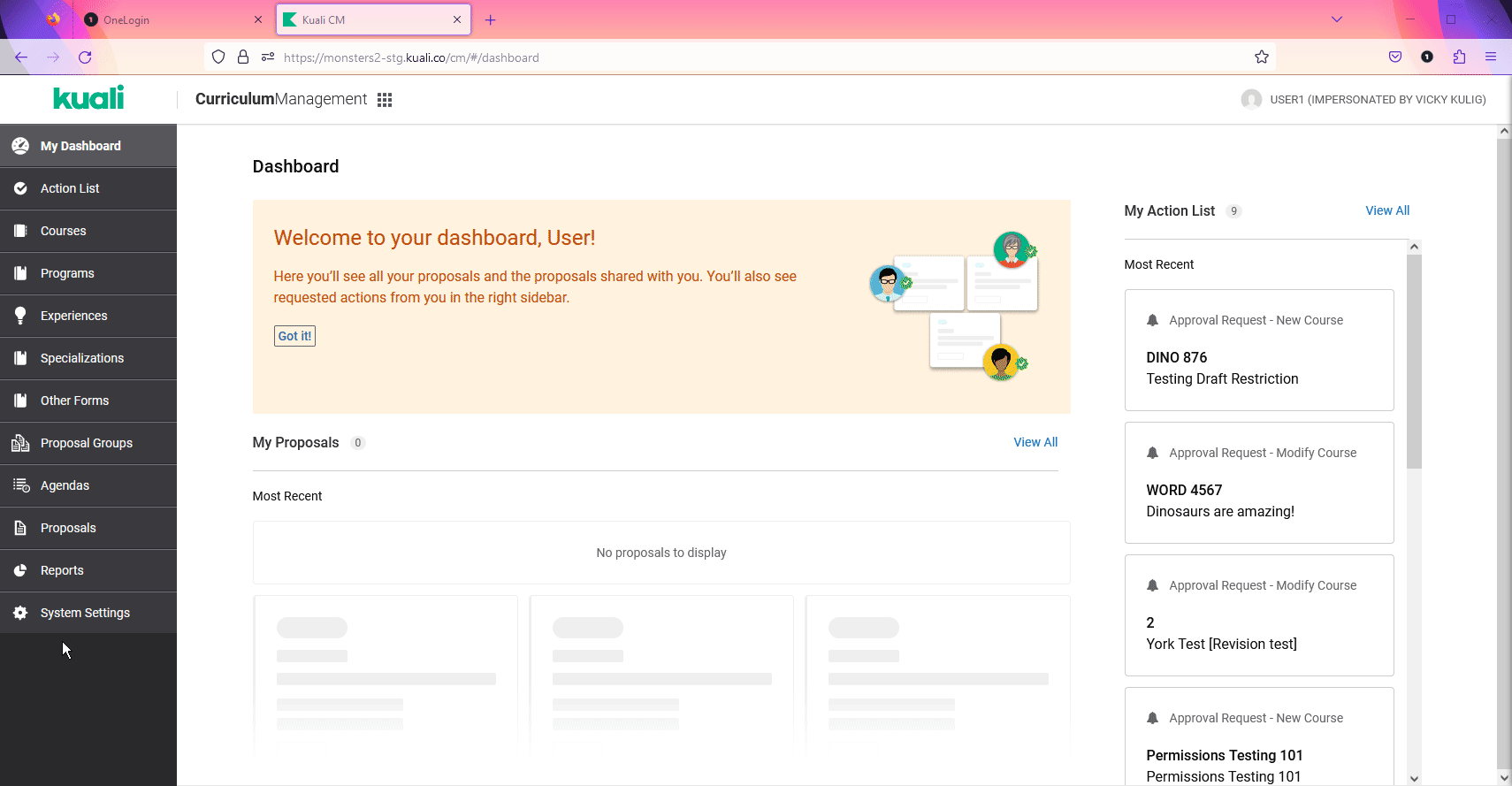1512x786 pixels.
Task: Click the browser address bar URL
Action: 411,57
